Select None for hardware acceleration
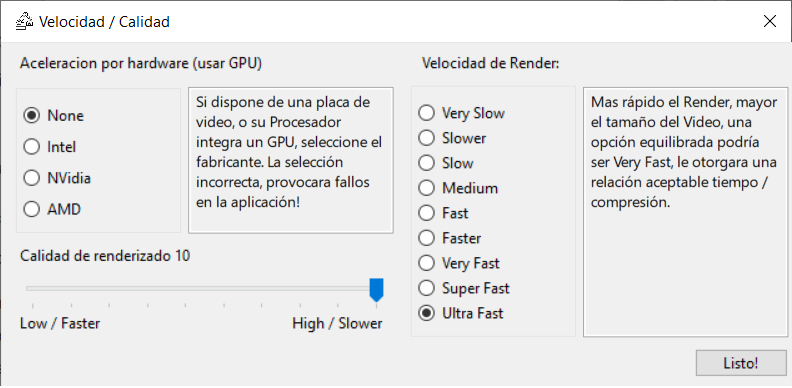The image size is (792, 388). pyautogui.click(x=54, y=116)
